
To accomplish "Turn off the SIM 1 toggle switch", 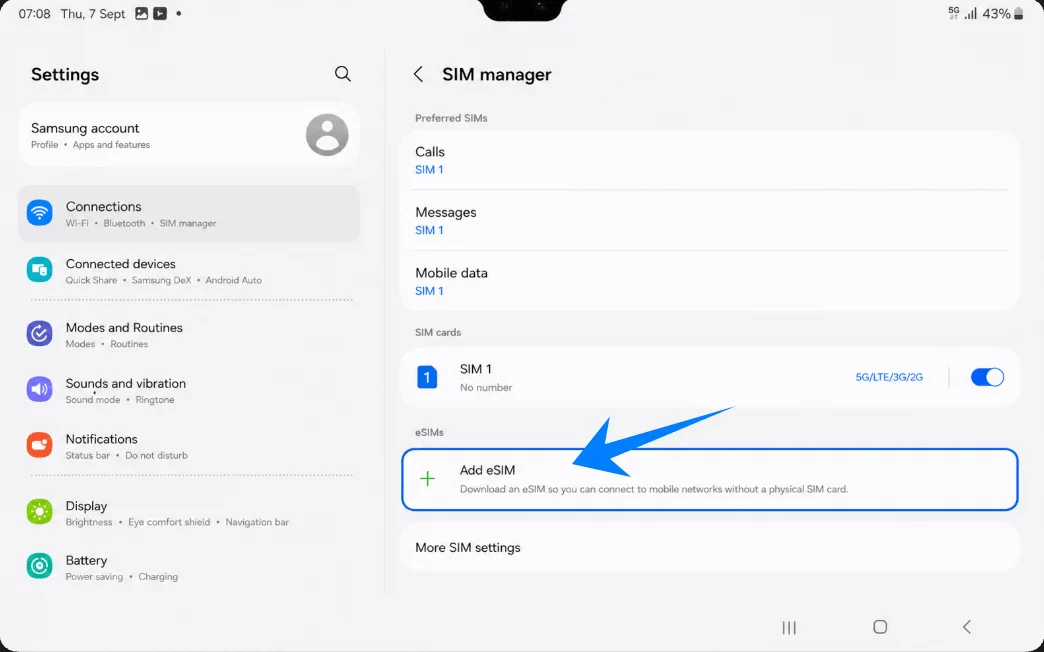I will (987, 377).
